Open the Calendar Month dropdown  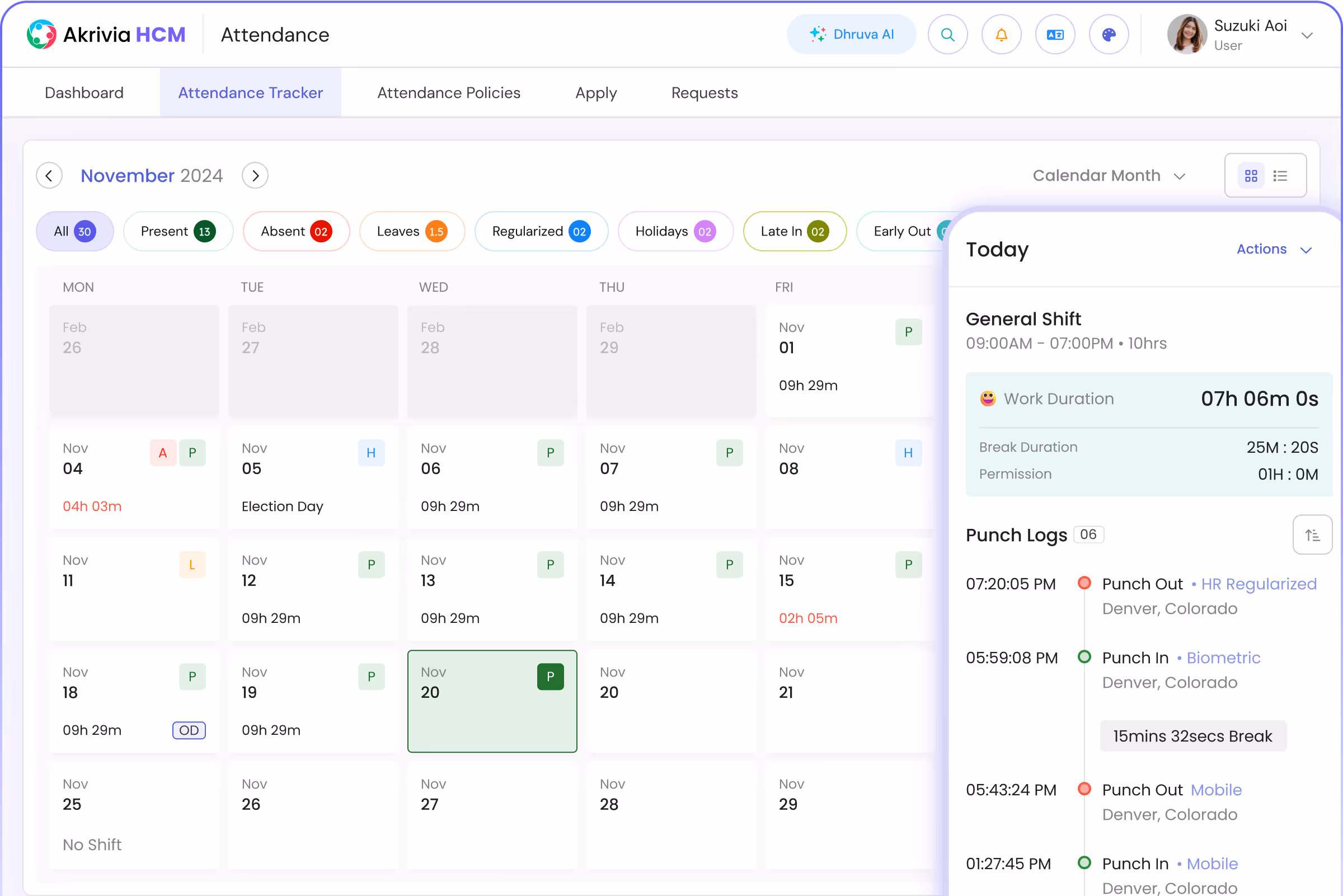1109,175
